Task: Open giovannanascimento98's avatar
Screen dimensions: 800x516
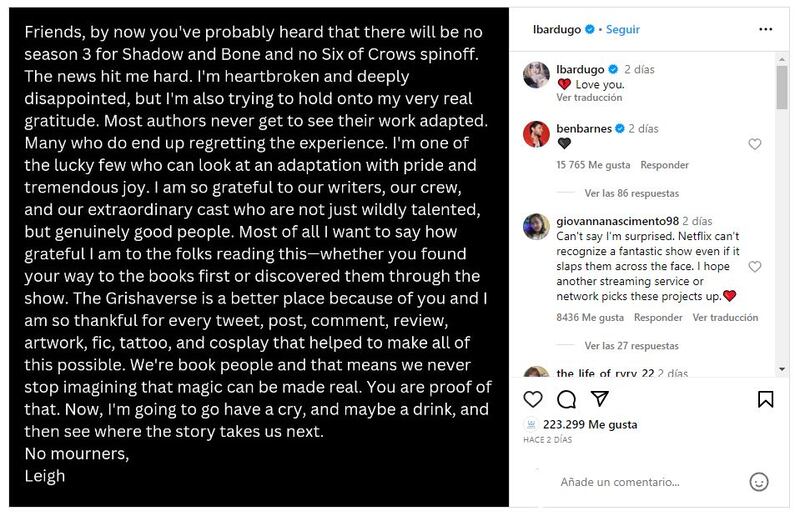Action: point(536,226)
